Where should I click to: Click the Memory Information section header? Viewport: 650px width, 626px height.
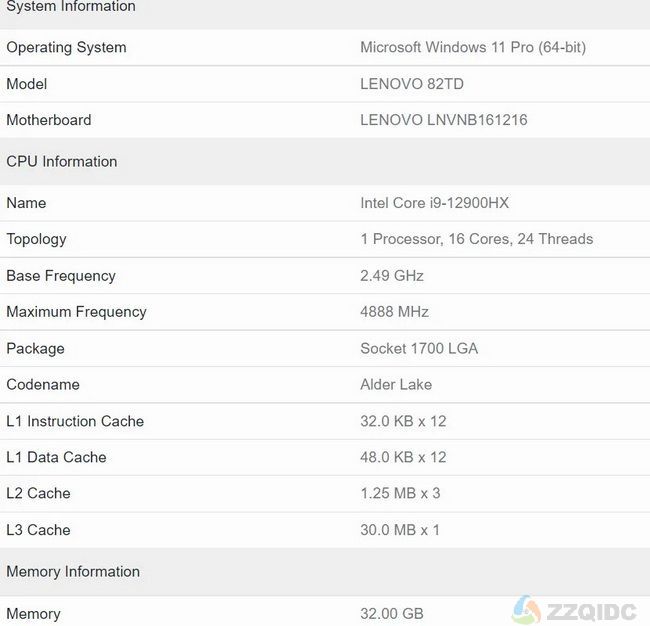(73, 572)
